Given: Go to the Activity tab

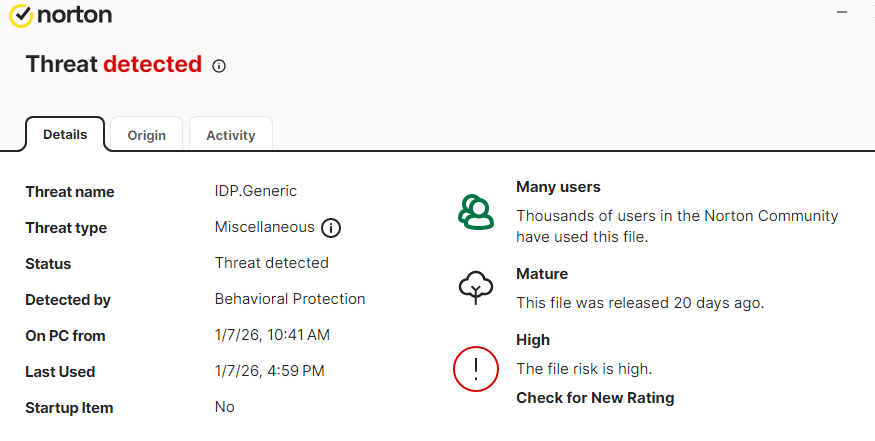Looking at the screenshot, I should point(231,135).
